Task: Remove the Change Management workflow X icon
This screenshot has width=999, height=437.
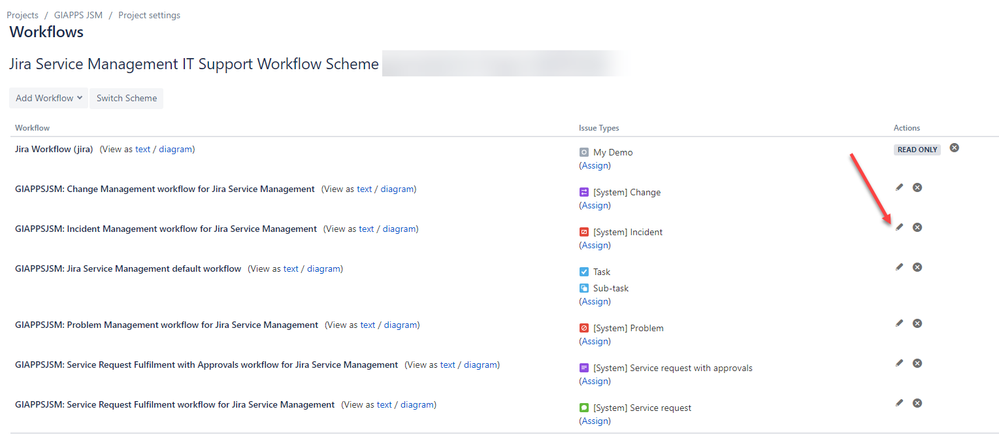Action: (x=917, y=187)
